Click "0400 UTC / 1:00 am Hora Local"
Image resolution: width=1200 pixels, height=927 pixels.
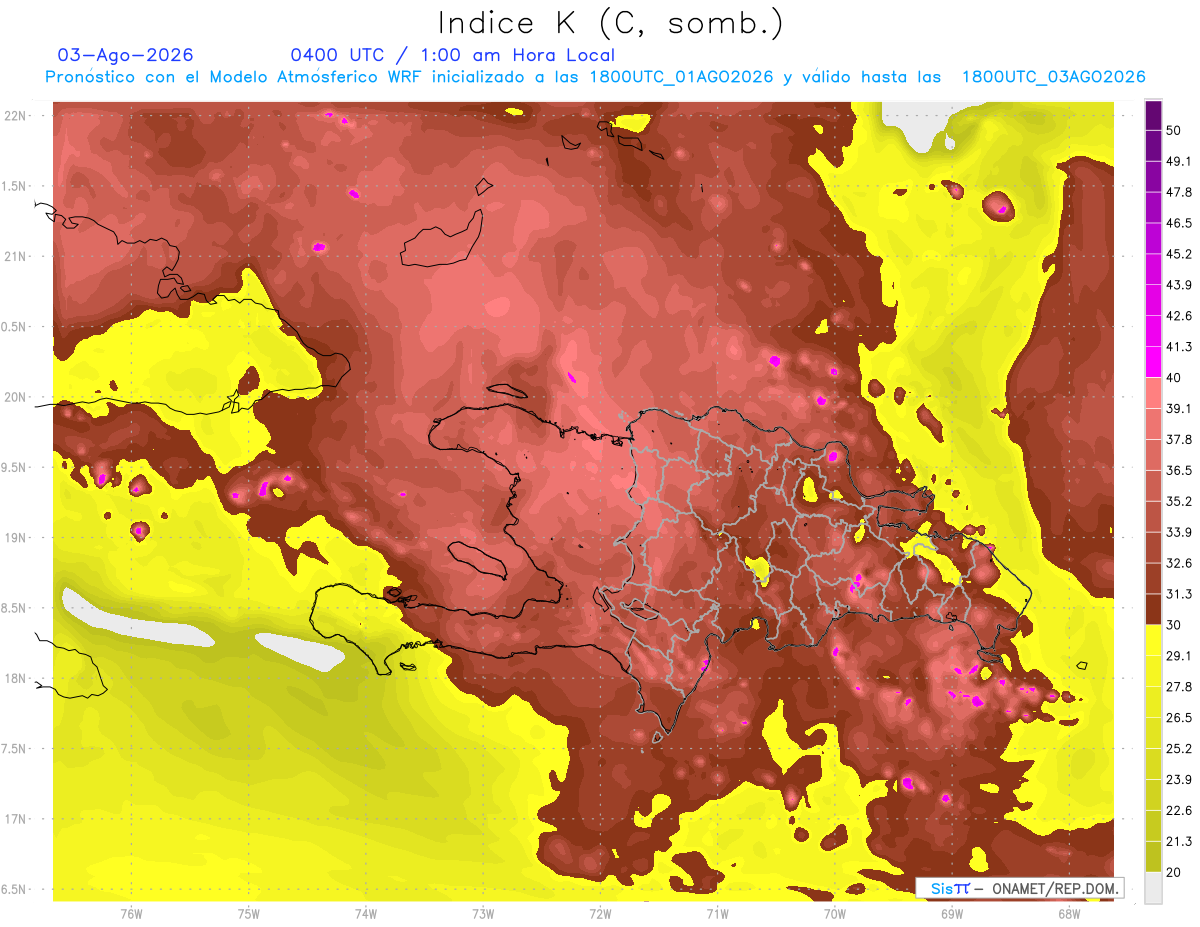pos(452,55)
